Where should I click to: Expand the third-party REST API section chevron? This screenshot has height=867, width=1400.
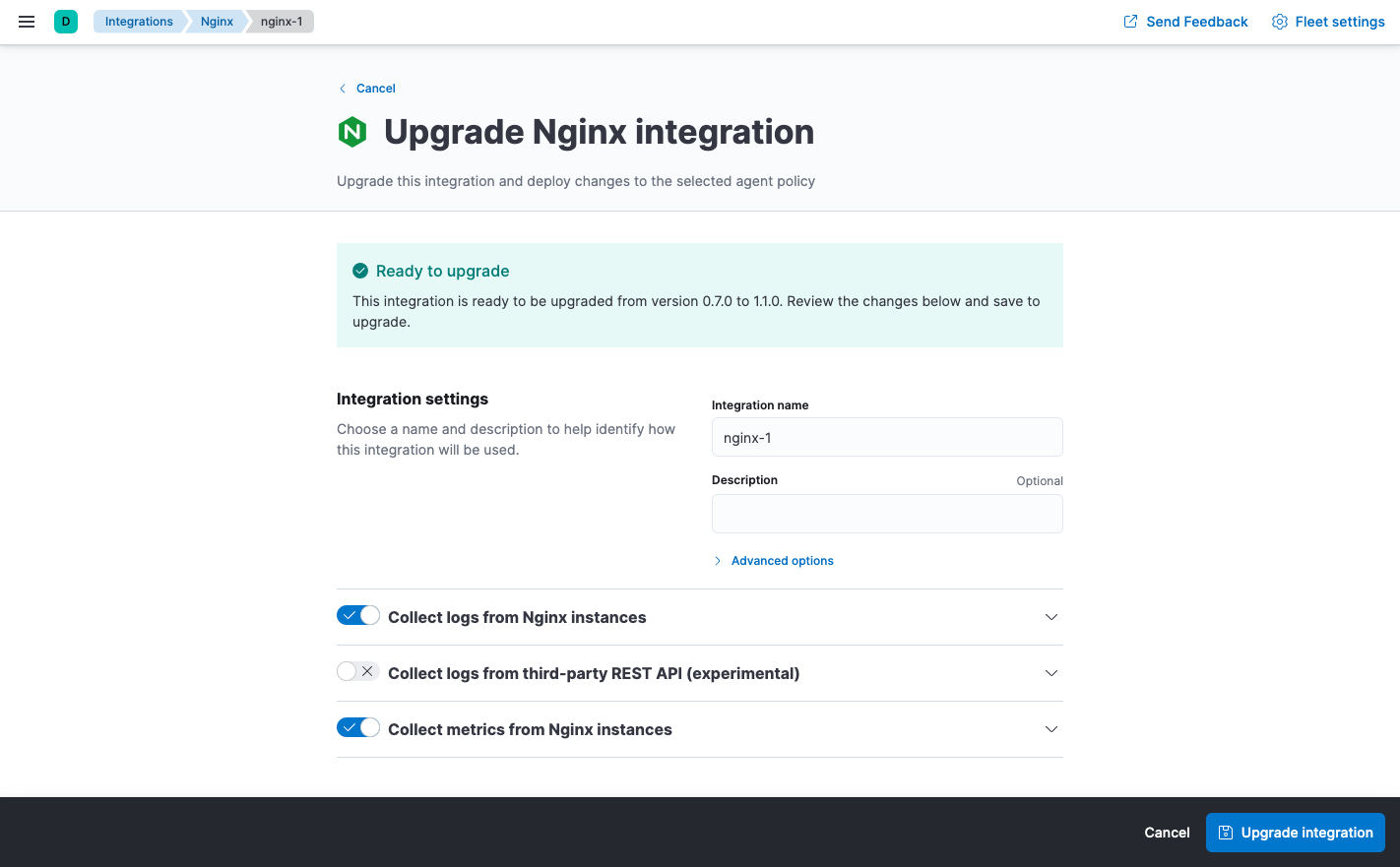click(x=1050, y=673)
